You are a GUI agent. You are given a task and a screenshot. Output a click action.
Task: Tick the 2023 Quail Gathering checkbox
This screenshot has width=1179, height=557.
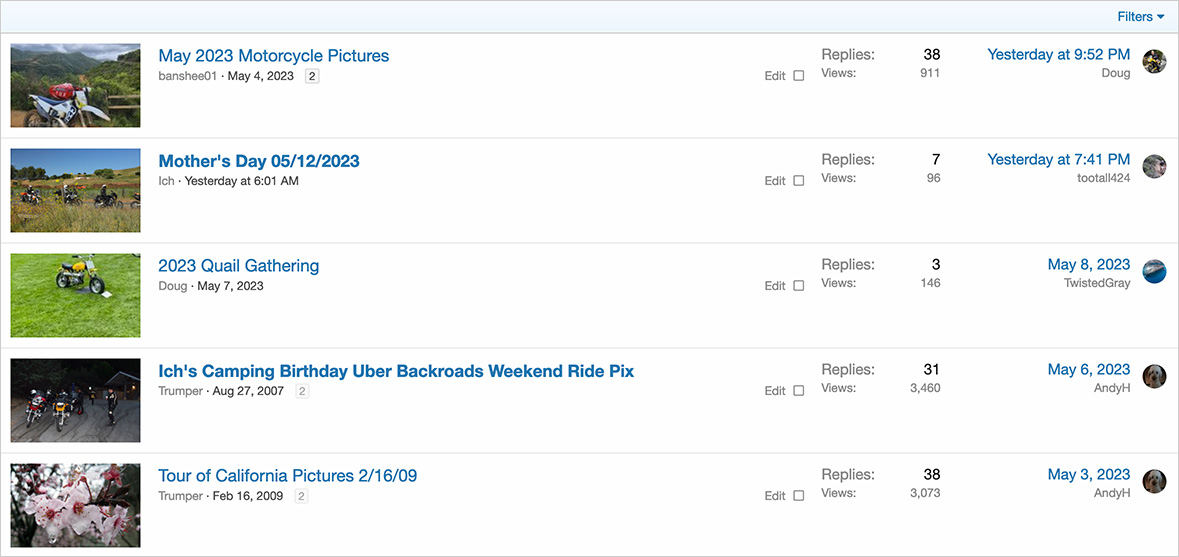pyautogui.click(x=798, y=286)
